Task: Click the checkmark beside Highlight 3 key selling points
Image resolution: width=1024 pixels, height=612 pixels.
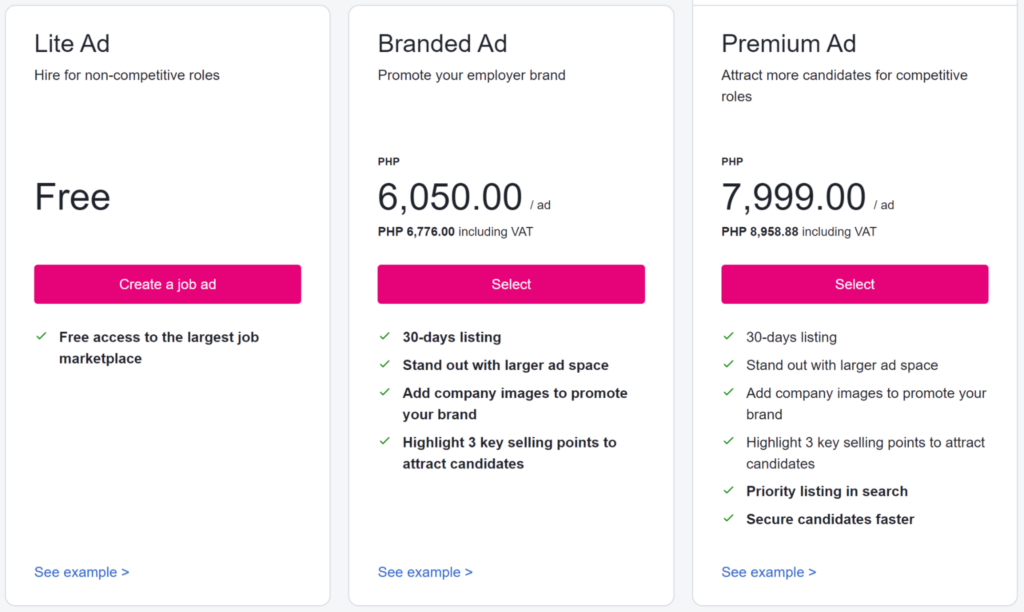Action: pyautogui.click(x=385, y=443)
